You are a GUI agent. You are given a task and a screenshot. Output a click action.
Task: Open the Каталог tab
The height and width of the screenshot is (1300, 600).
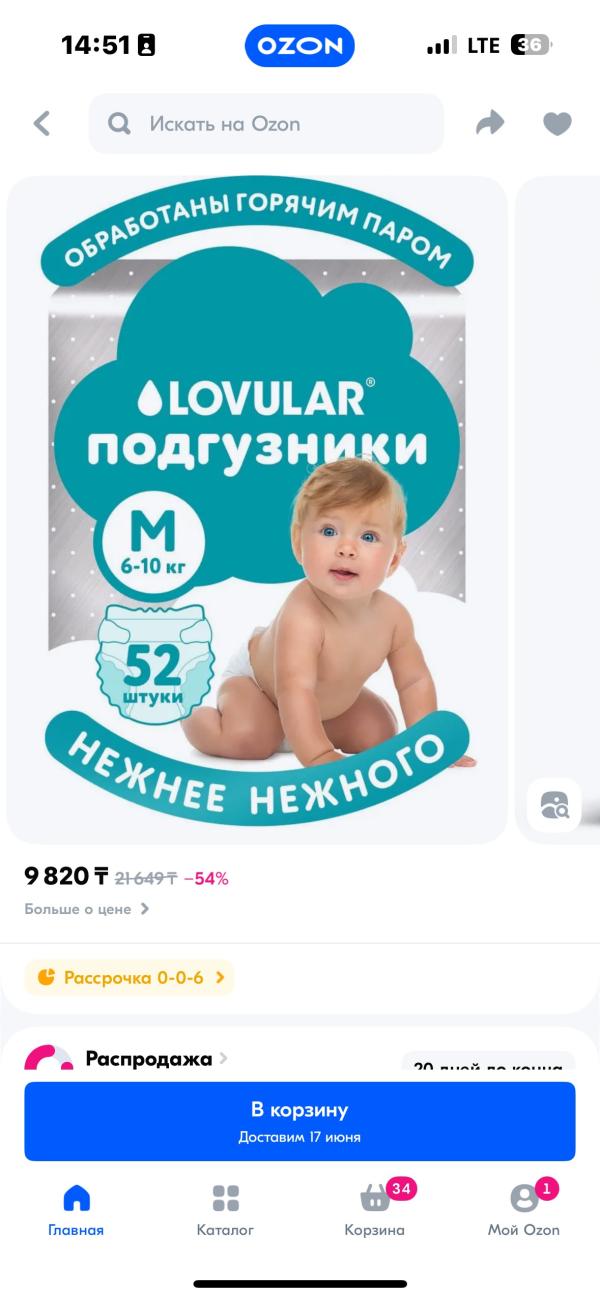point(225,1210)
